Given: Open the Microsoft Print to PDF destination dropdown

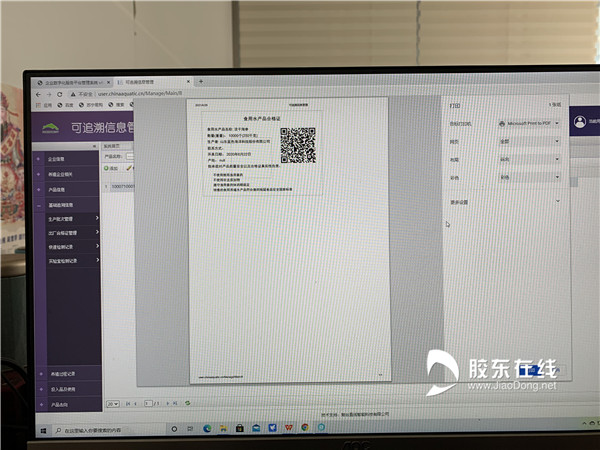Looking at the screenshot, I should click(529, 124).
